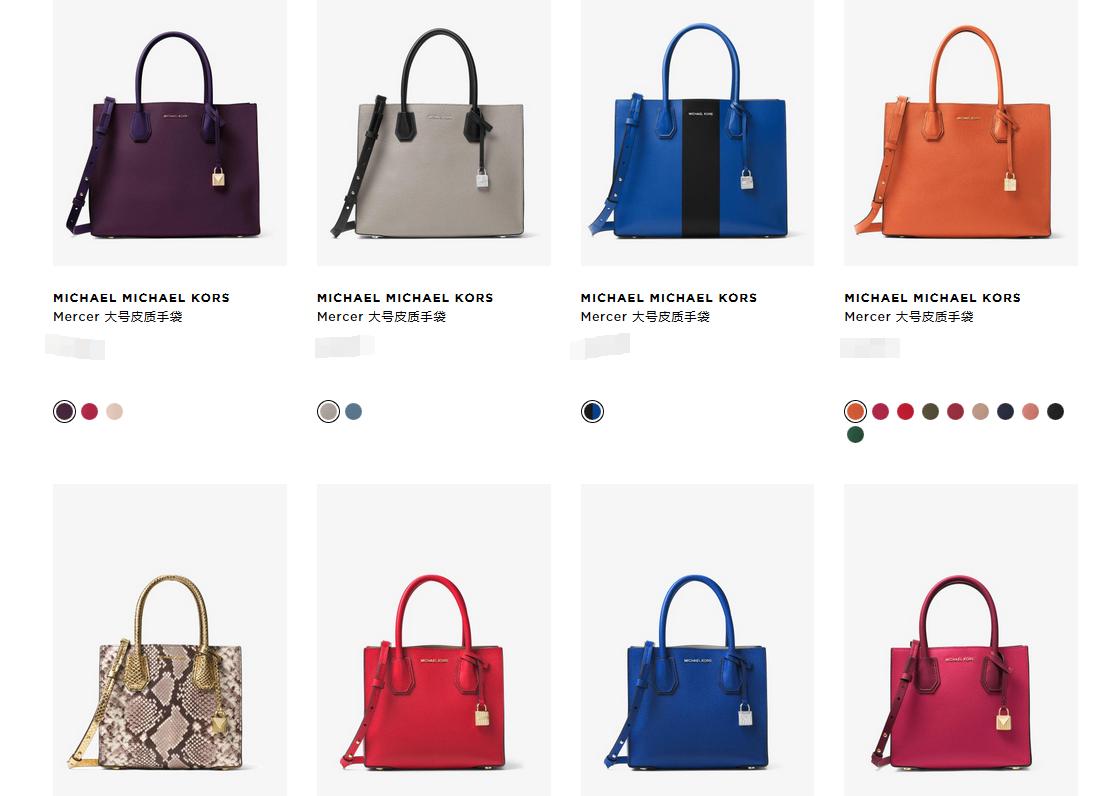The image size is (1096, 796).
Task: Open the small red Mercer bag image
Action: pyautogui.click(x=433, y=639)
